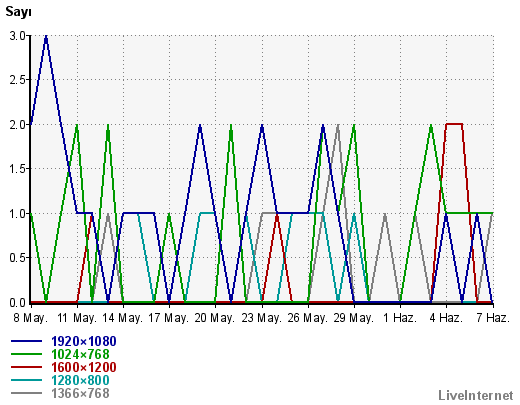Image resolution: width=520 pixels, height=405 pixels.
Task: Select the 20 May. axis label
Action: pyautogui.click(x=215, y=318)
